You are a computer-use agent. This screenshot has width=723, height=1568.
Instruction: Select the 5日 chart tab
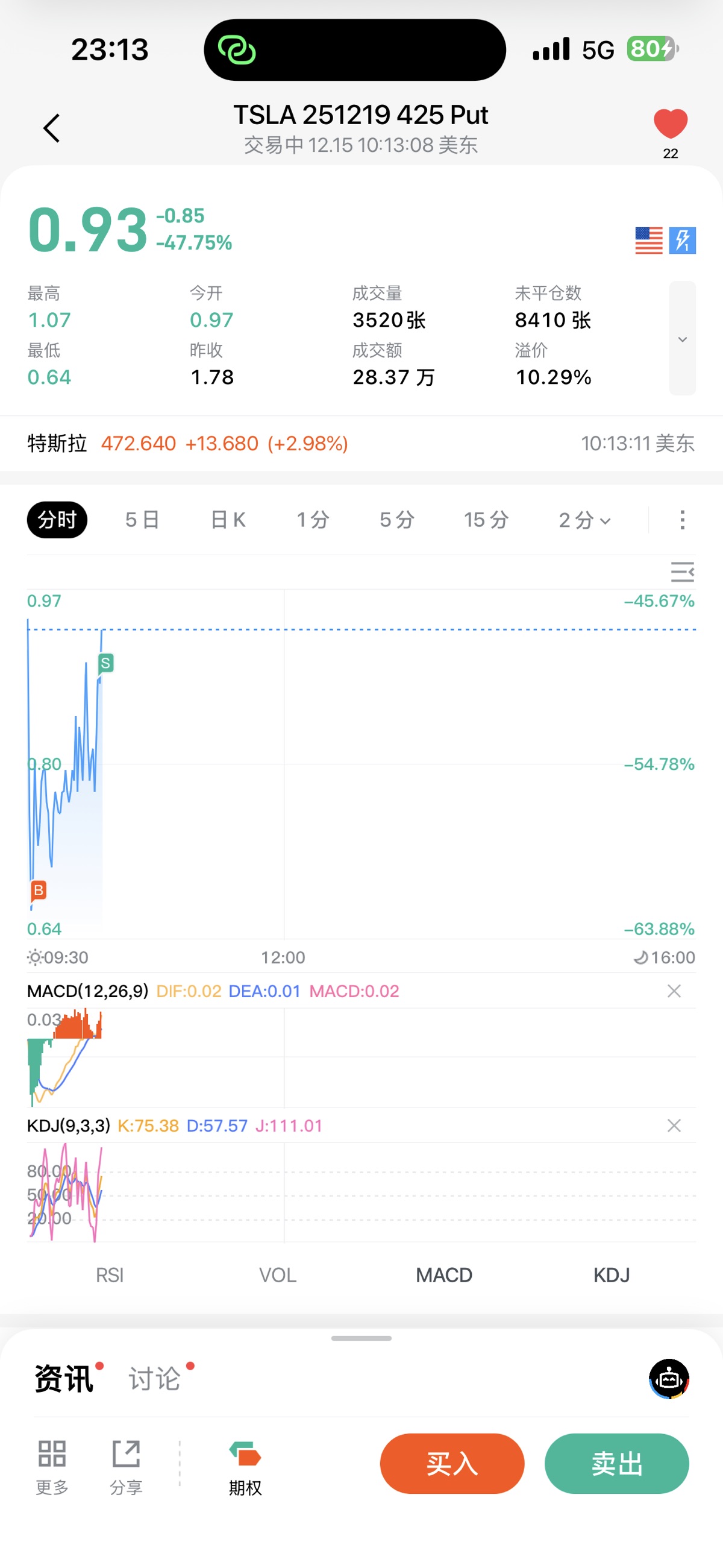[142, 520]
